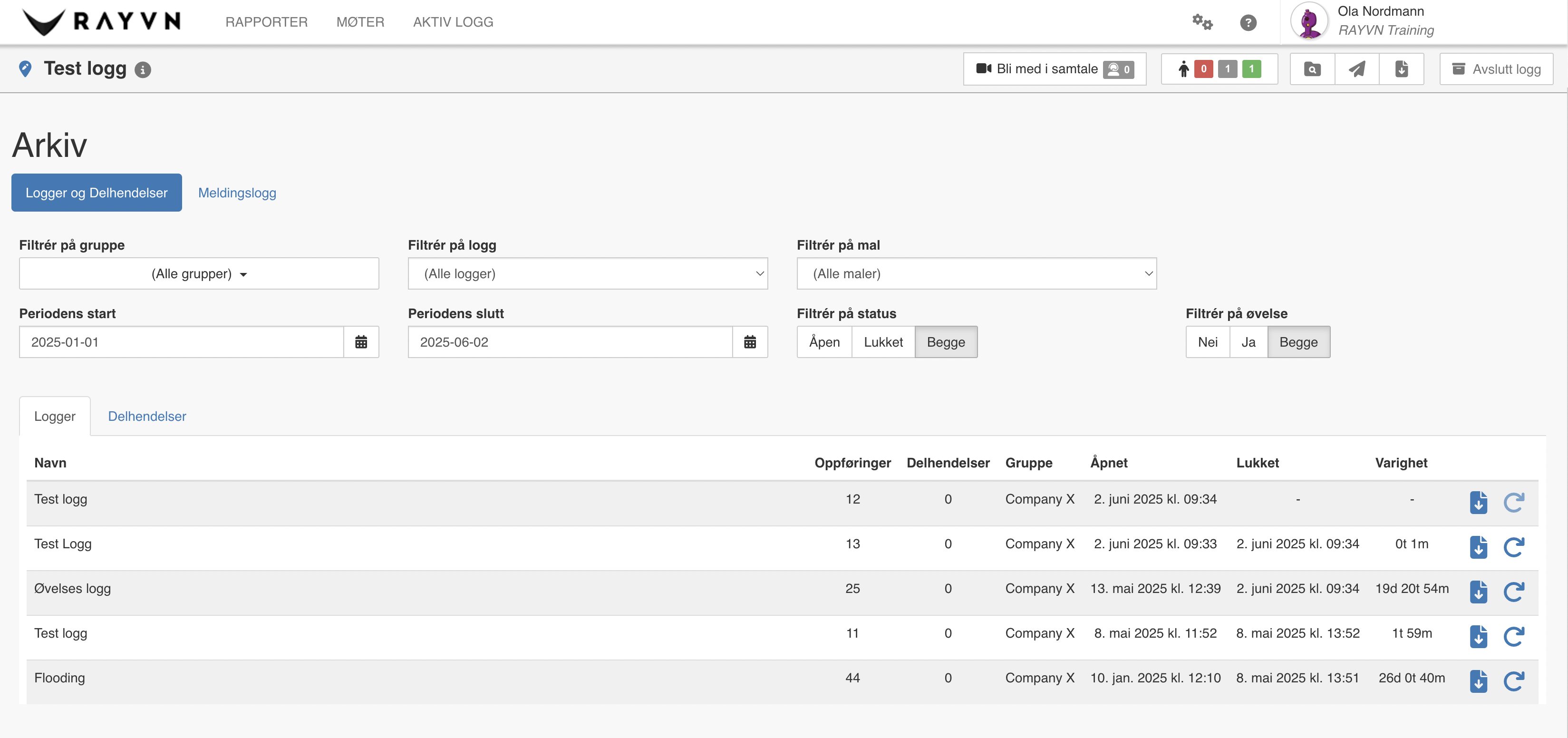Screen dimensions: 1568x738
Task: Click the Periodens slutt date field
Action: (x=571, y=342)
